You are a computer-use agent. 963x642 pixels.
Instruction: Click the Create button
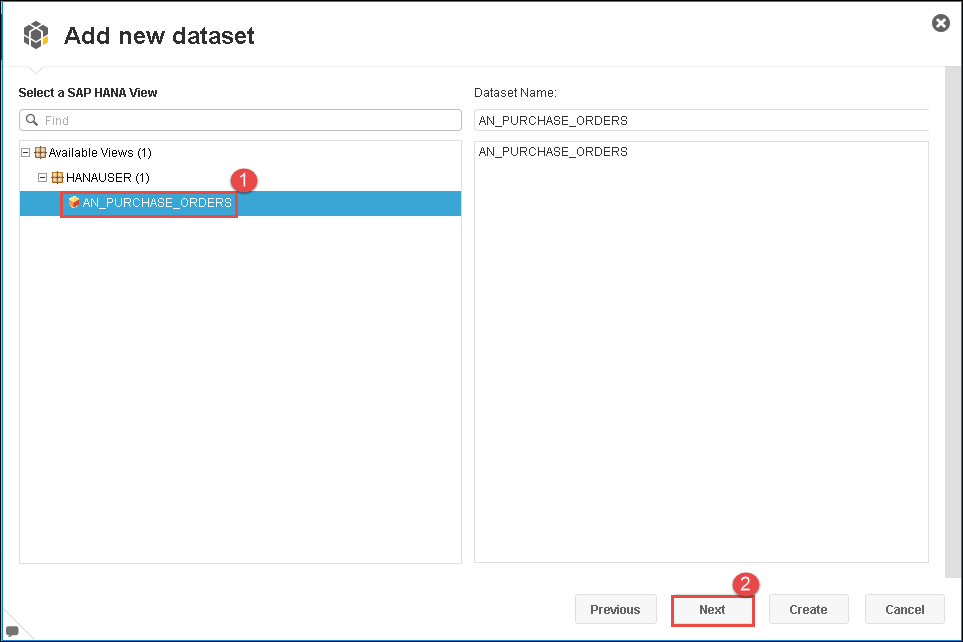808,609
